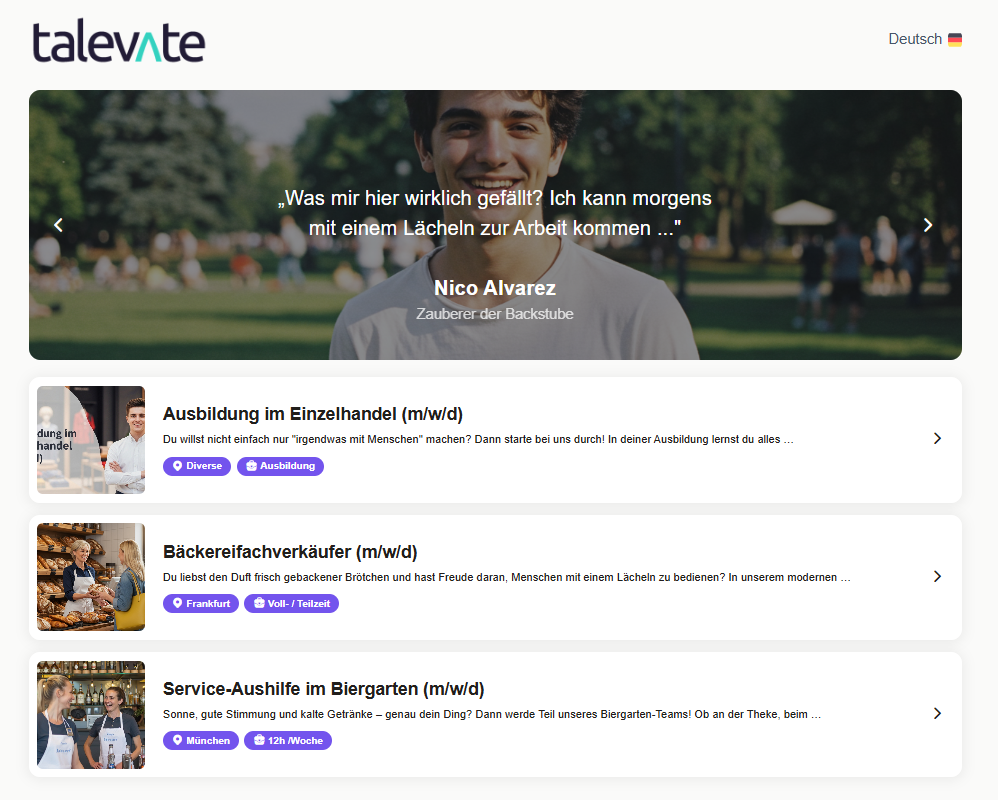Click the bakery counter job thumbnail image
This screenshot has width=998, height=800.
click(90, 577)
